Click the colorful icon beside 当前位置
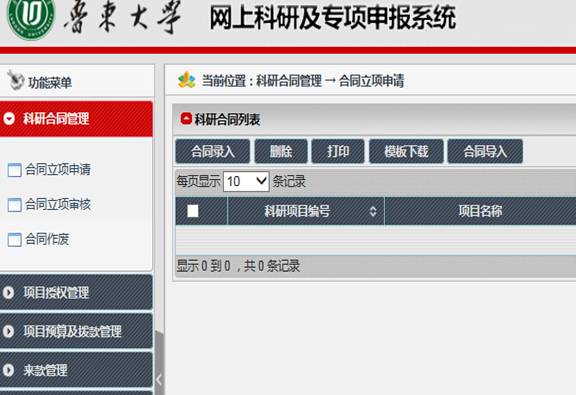This screenshot has width=576, height=395. 187,80
